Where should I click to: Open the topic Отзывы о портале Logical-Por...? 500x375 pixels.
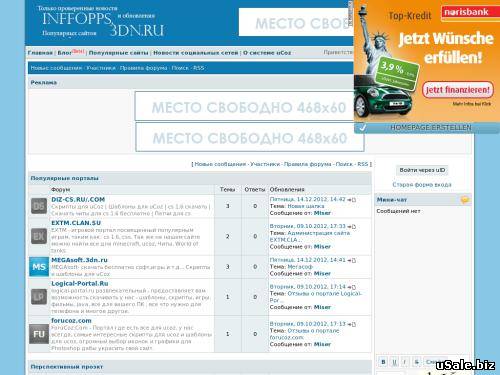316,297
